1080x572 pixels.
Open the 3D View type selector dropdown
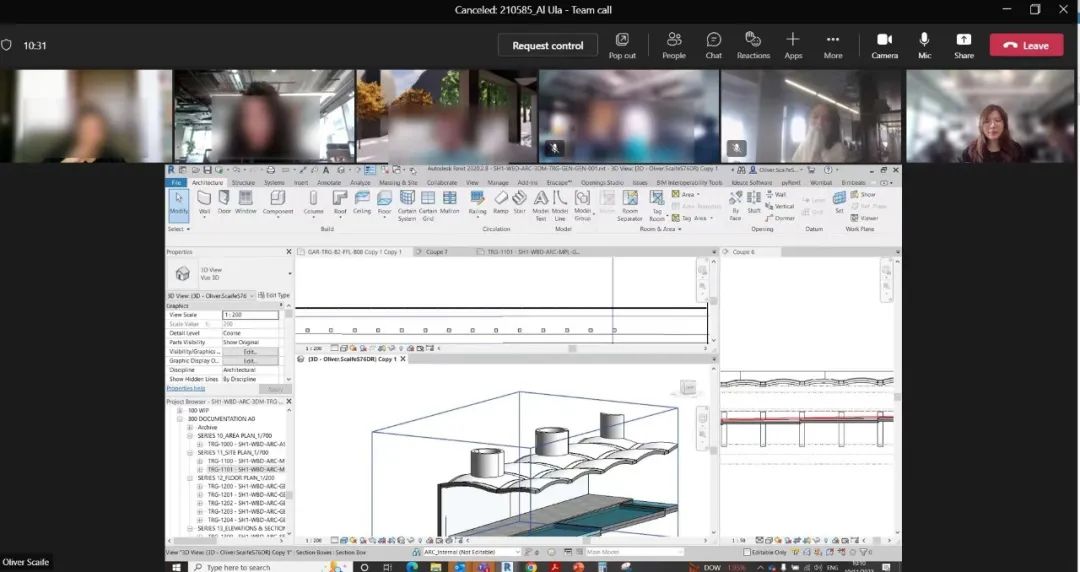click(289, 274)
